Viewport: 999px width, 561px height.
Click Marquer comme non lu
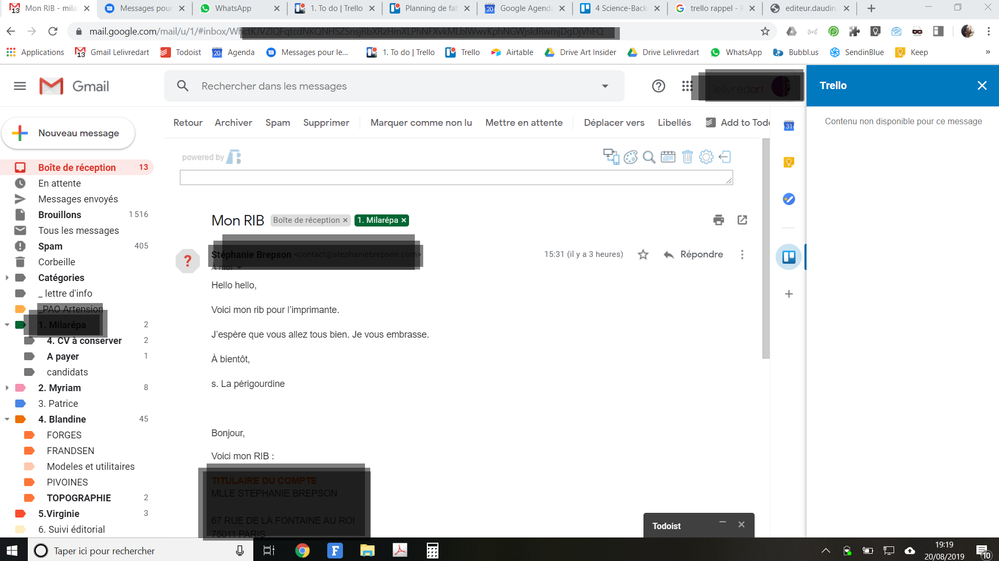point(421,123)
